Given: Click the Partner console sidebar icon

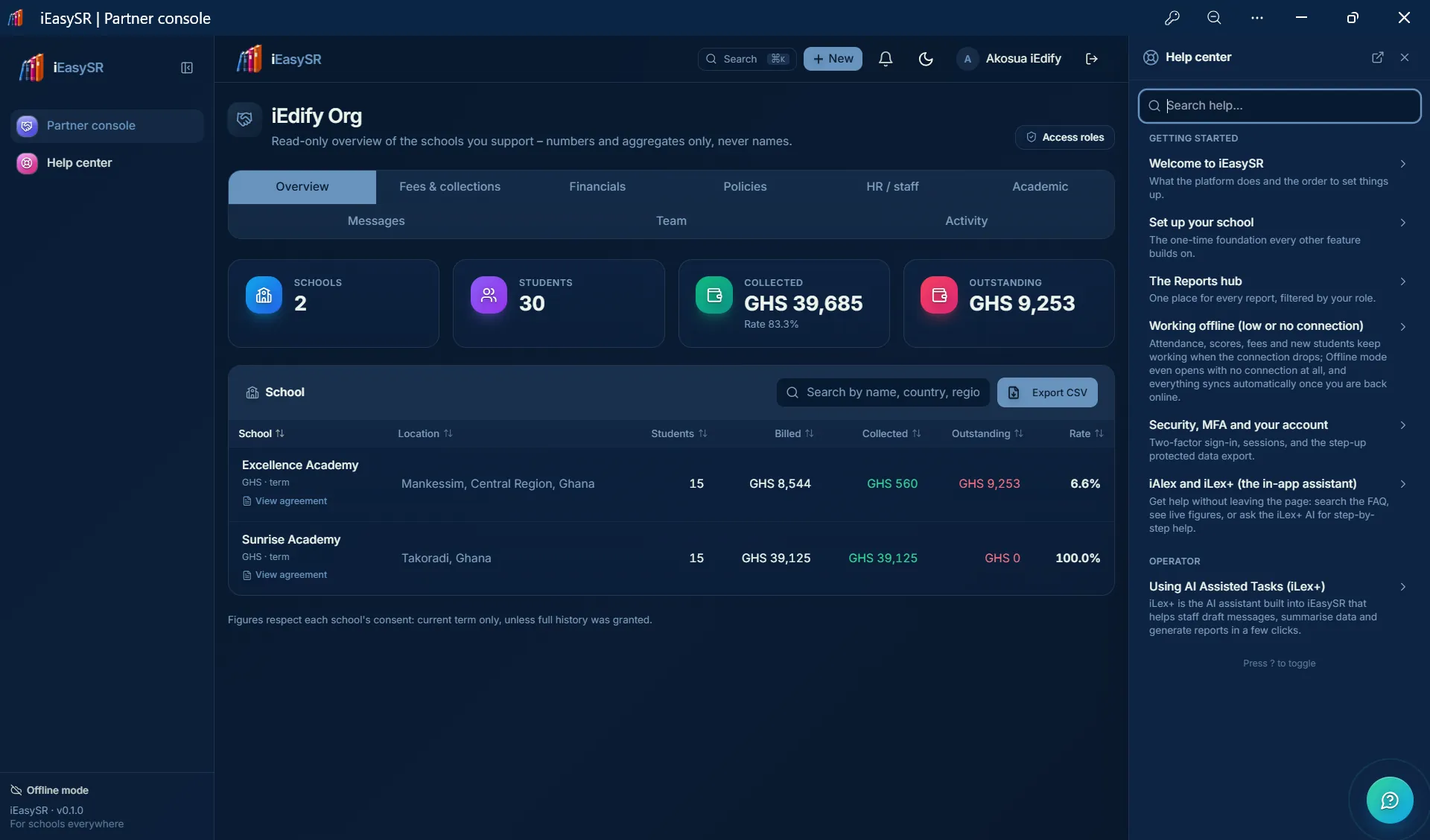Looking at the screenshot, I should (28, 126).
